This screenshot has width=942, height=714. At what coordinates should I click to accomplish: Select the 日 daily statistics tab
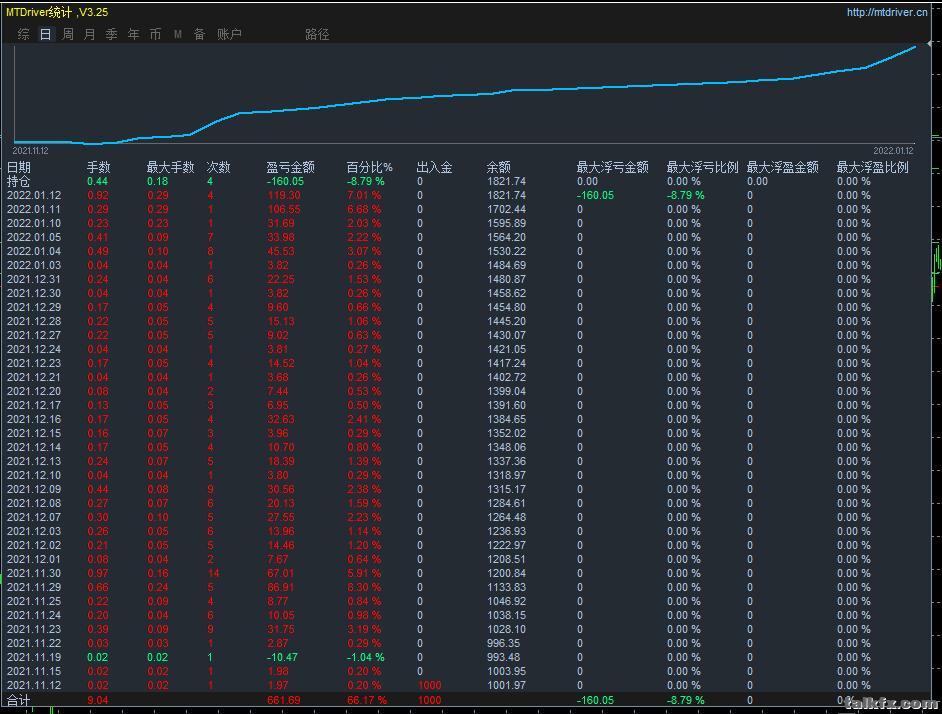[45, 34]
